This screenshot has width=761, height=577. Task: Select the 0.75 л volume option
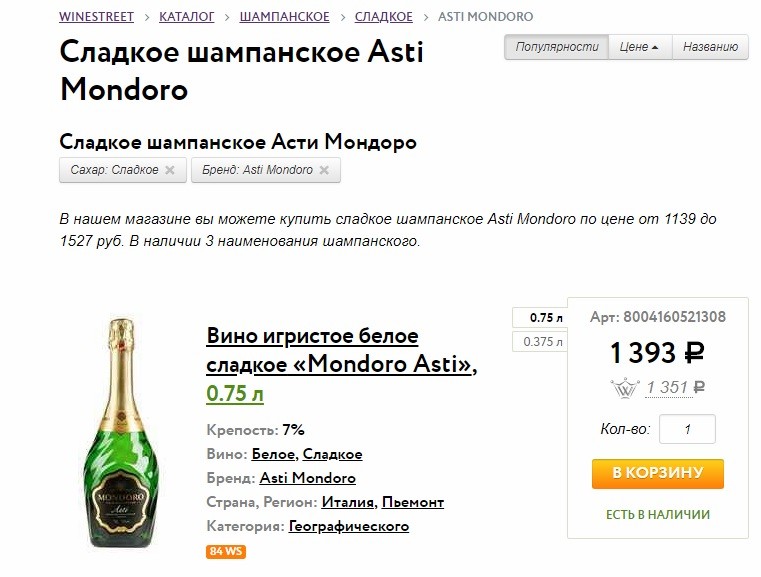click(538, 318)
